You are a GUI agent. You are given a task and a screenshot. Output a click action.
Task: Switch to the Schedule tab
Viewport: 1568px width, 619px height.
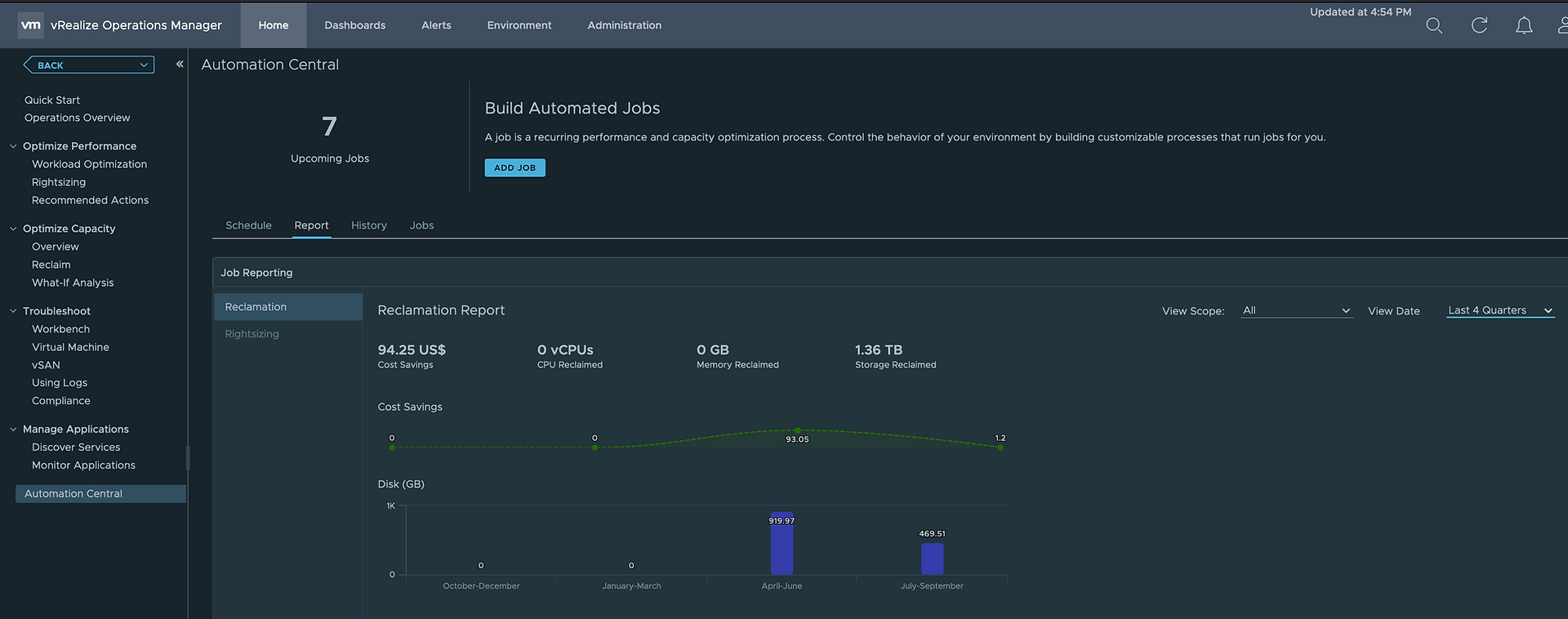(248, 225)
